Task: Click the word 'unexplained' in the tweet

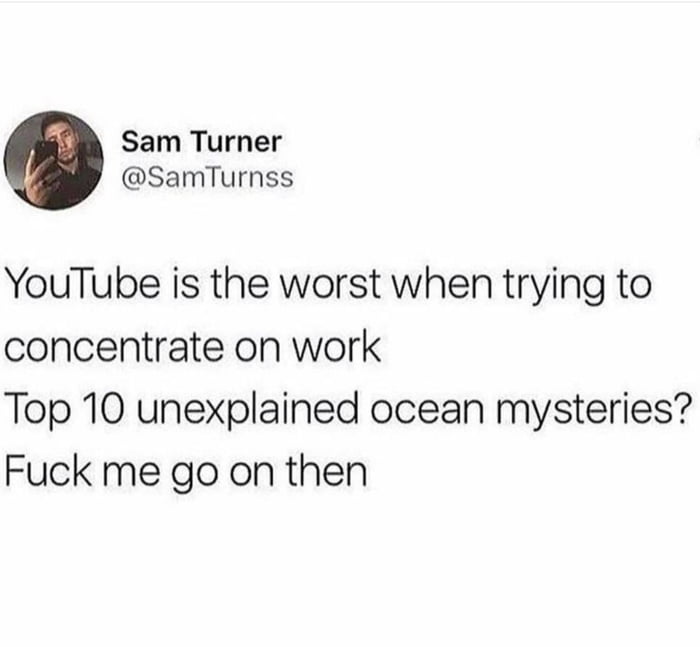Action: (x=247, y=409)
